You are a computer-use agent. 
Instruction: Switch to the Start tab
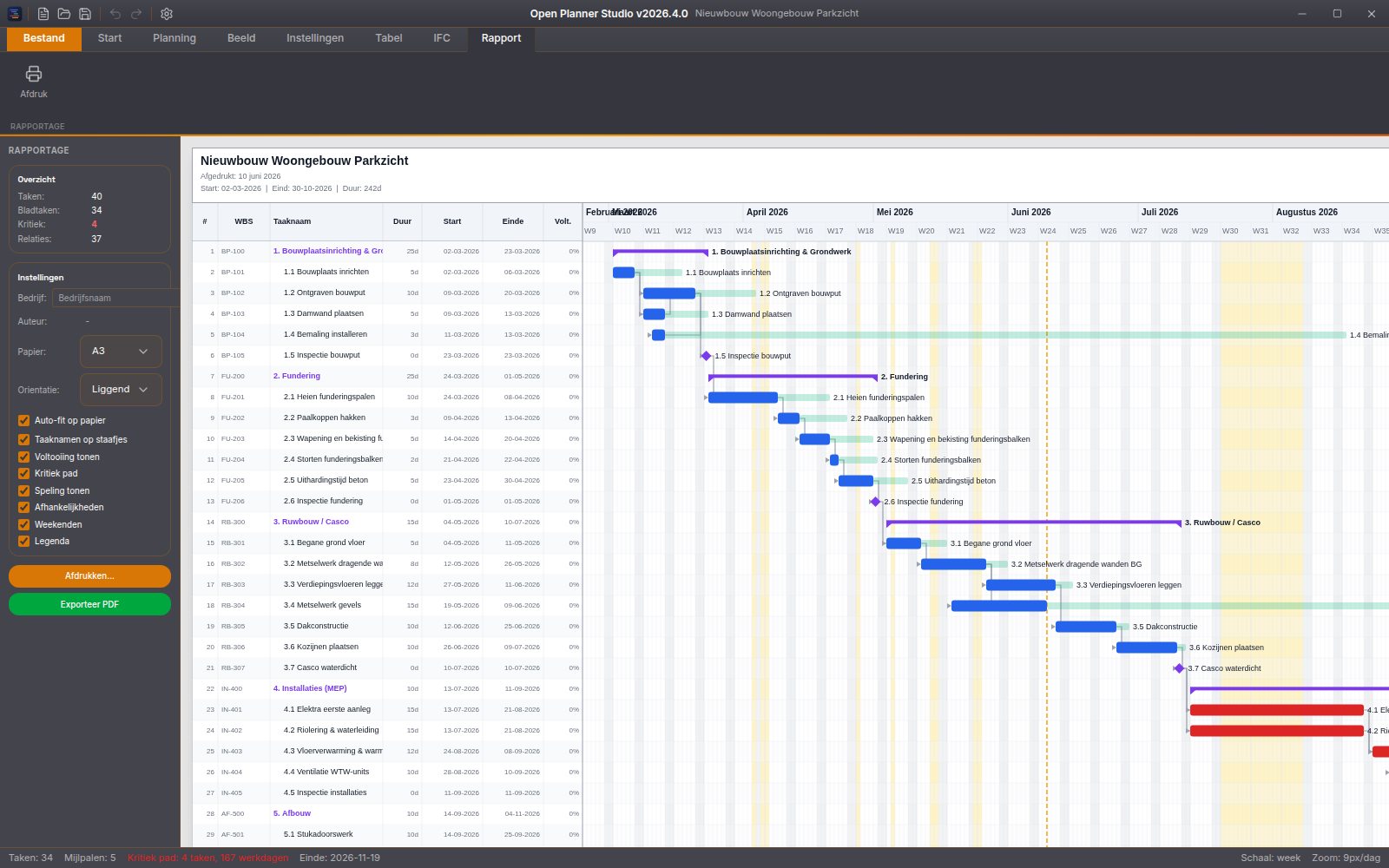pyautogui.click(x=109, y=38)
